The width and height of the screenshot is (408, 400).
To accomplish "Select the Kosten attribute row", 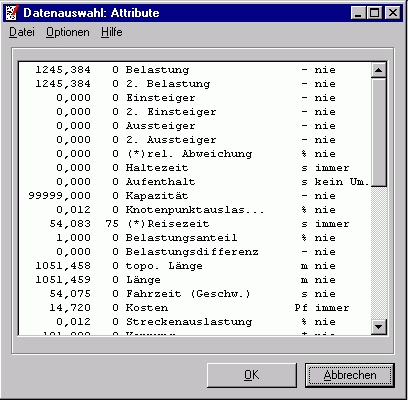I will click(195, 308).
